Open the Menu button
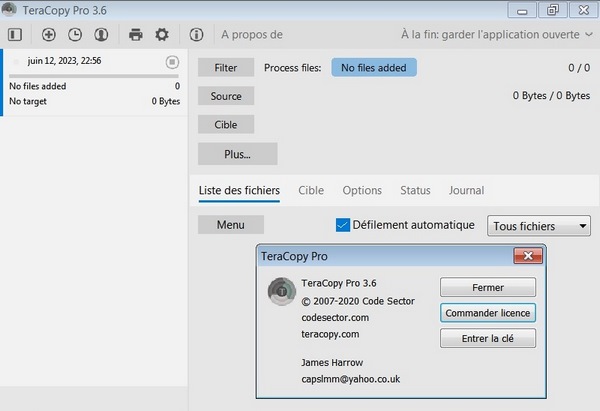This screenshot has height=411, width=600. tap(231, 225)
